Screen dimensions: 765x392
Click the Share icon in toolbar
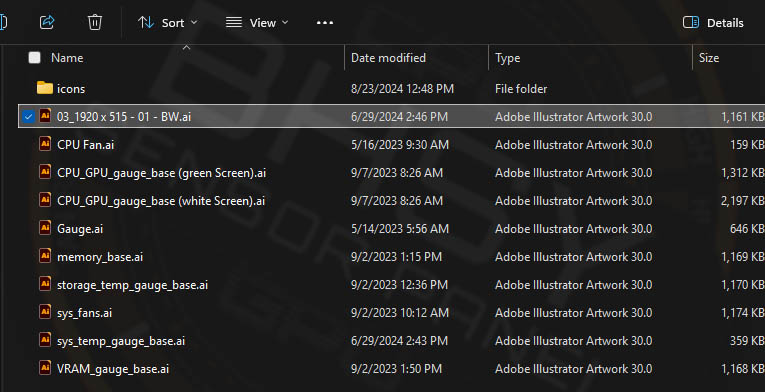pos(47,22)
